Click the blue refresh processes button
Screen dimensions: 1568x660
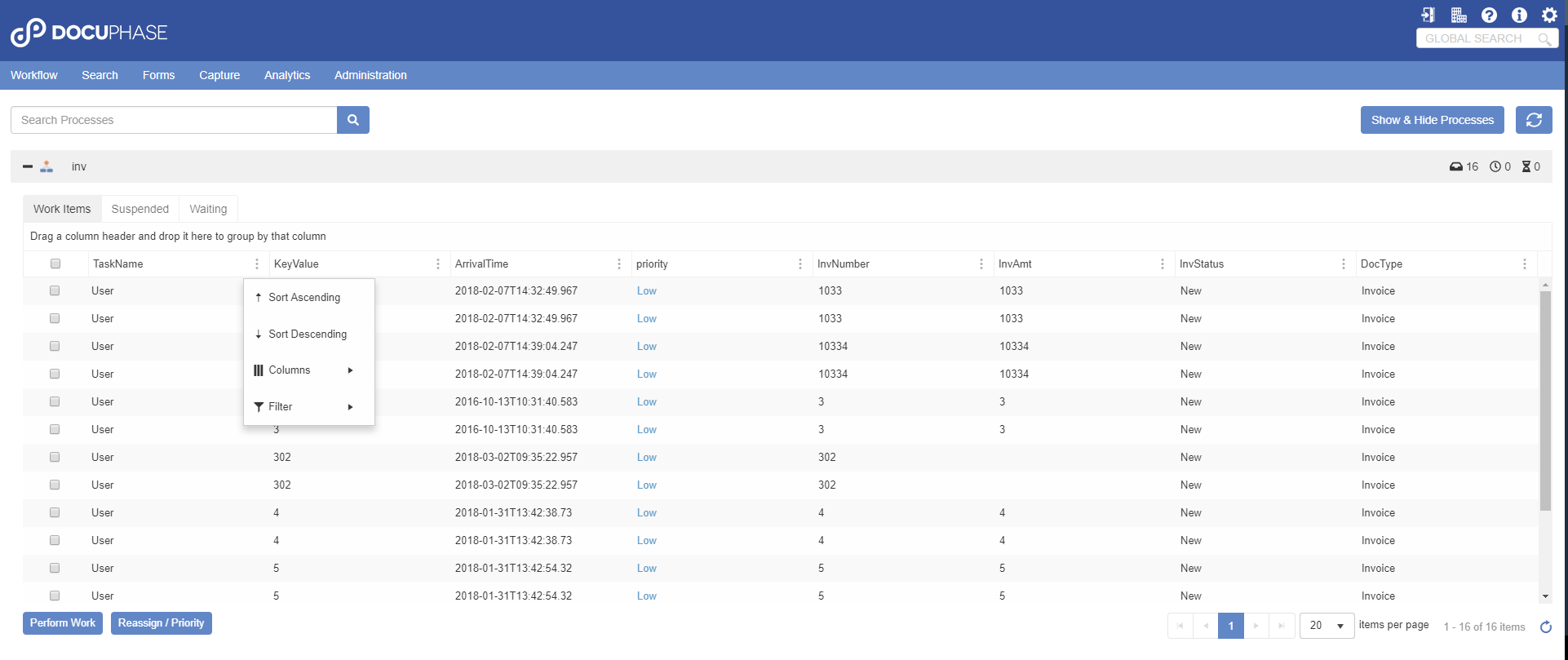click(1534, 120)
